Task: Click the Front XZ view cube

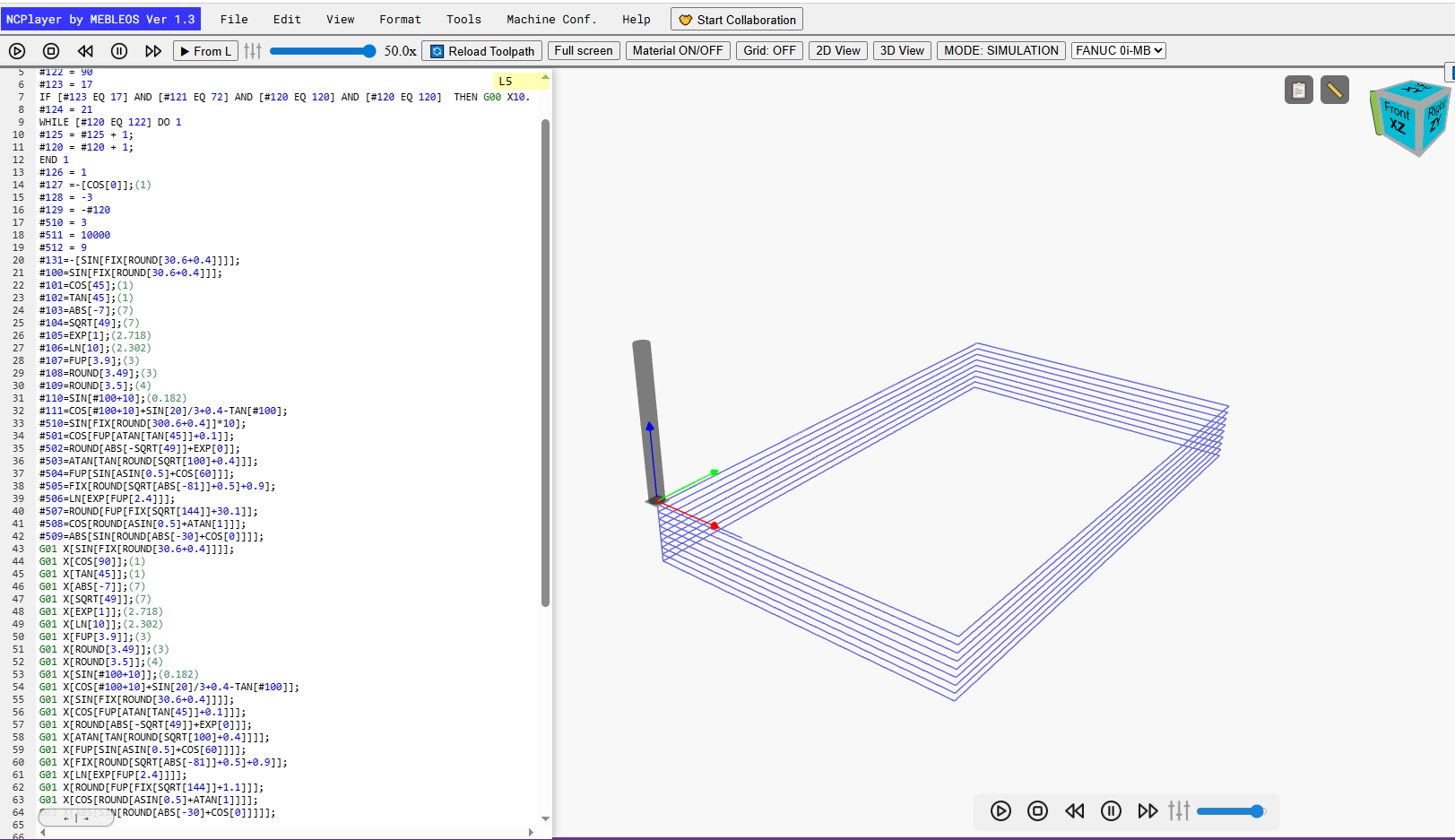Action: click(1397, 119)
